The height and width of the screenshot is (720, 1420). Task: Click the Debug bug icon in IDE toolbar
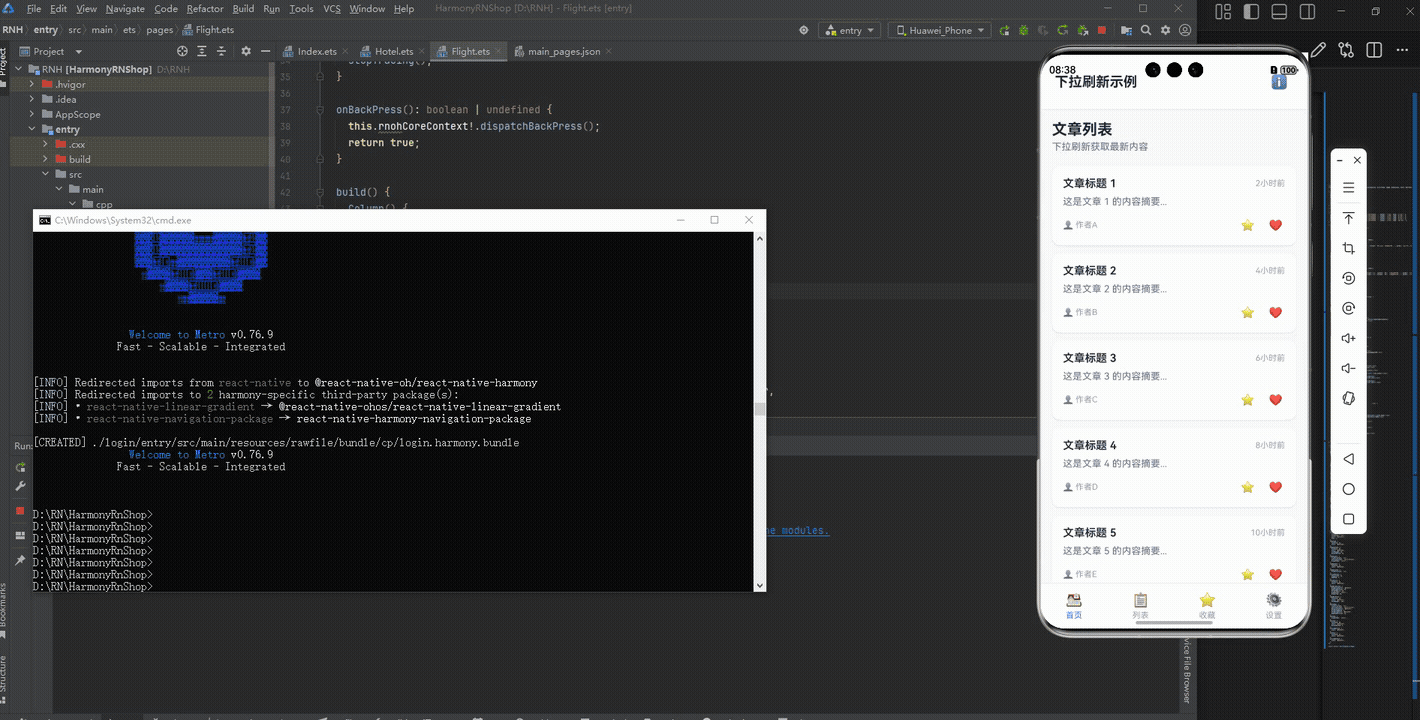(1022, 30)
